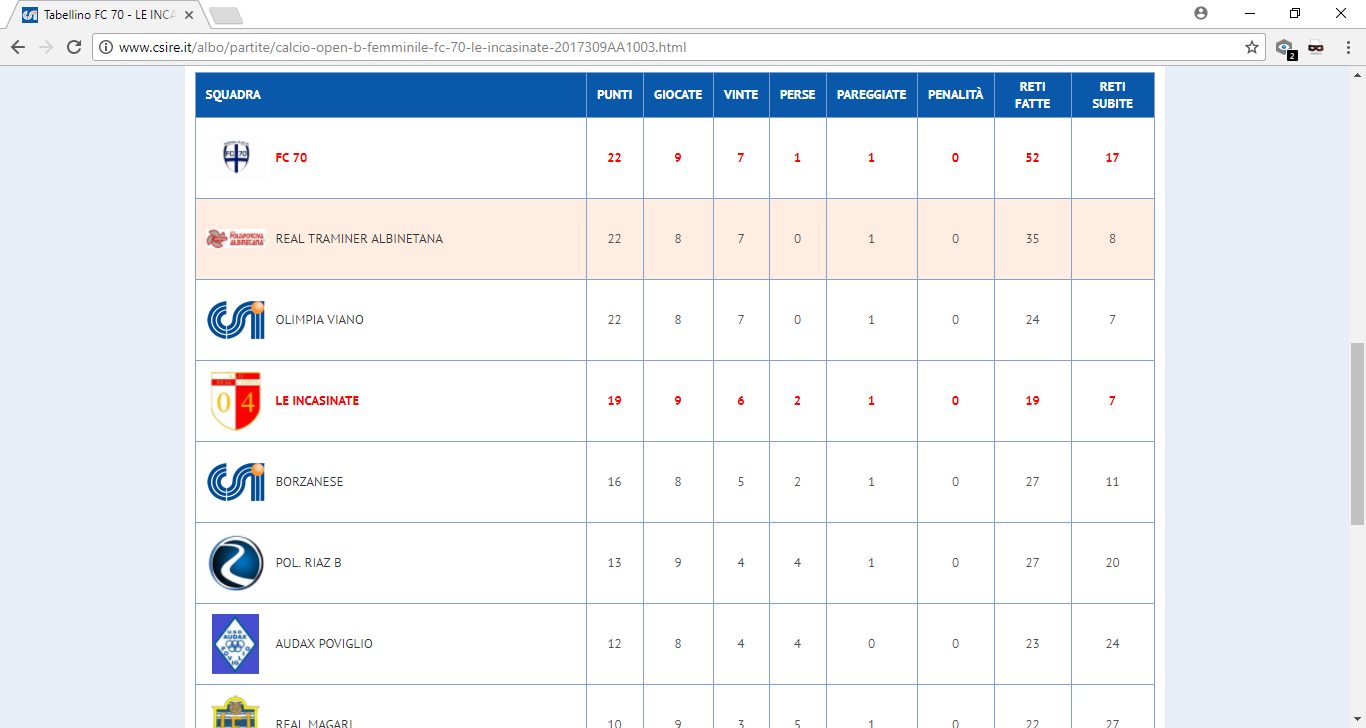This screenshot has height=728, width=1366.
Task: Select LE INCASINATE team name
Action: click(x=317, y=401)
